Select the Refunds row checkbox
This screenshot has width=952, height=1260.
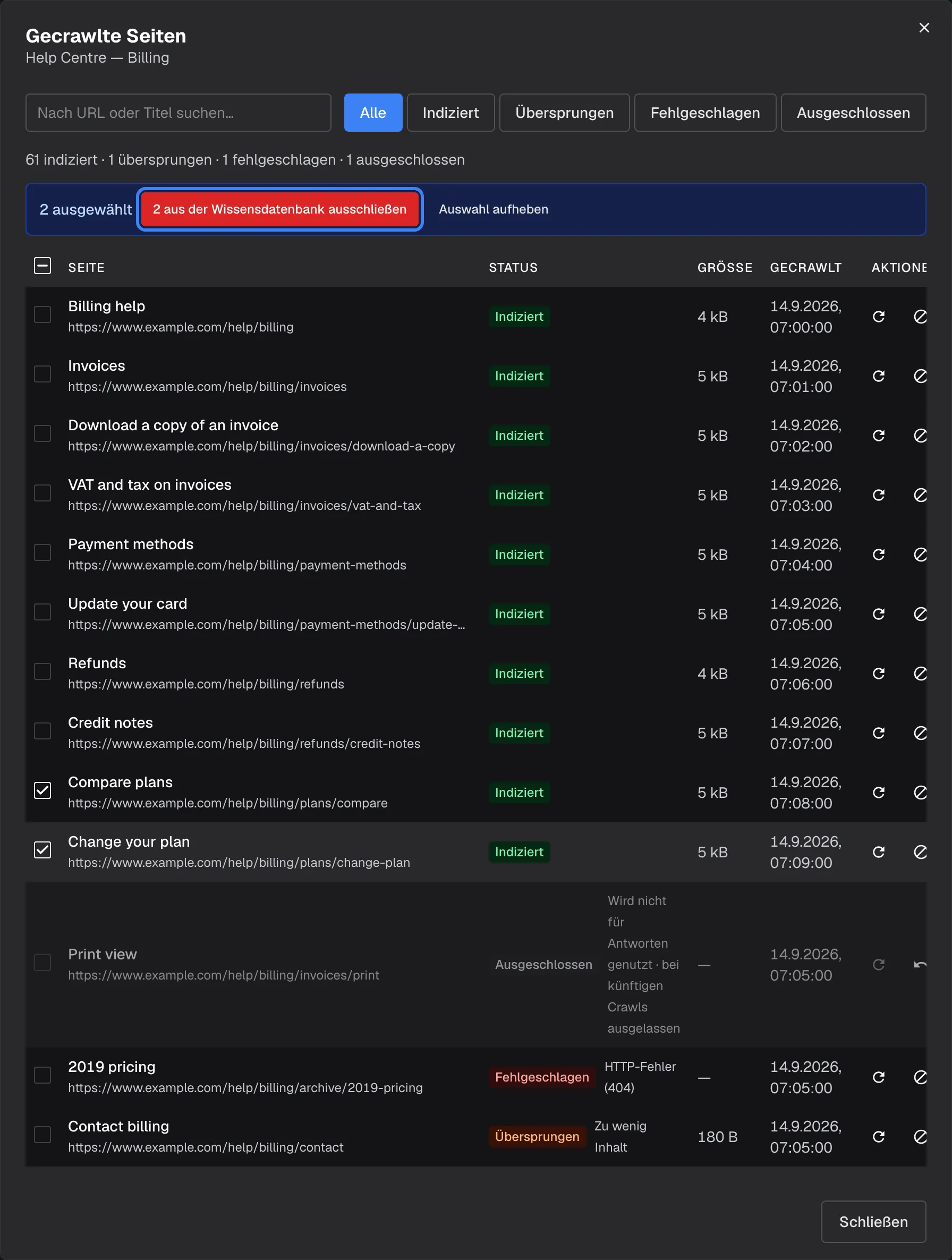pos(42,671)
